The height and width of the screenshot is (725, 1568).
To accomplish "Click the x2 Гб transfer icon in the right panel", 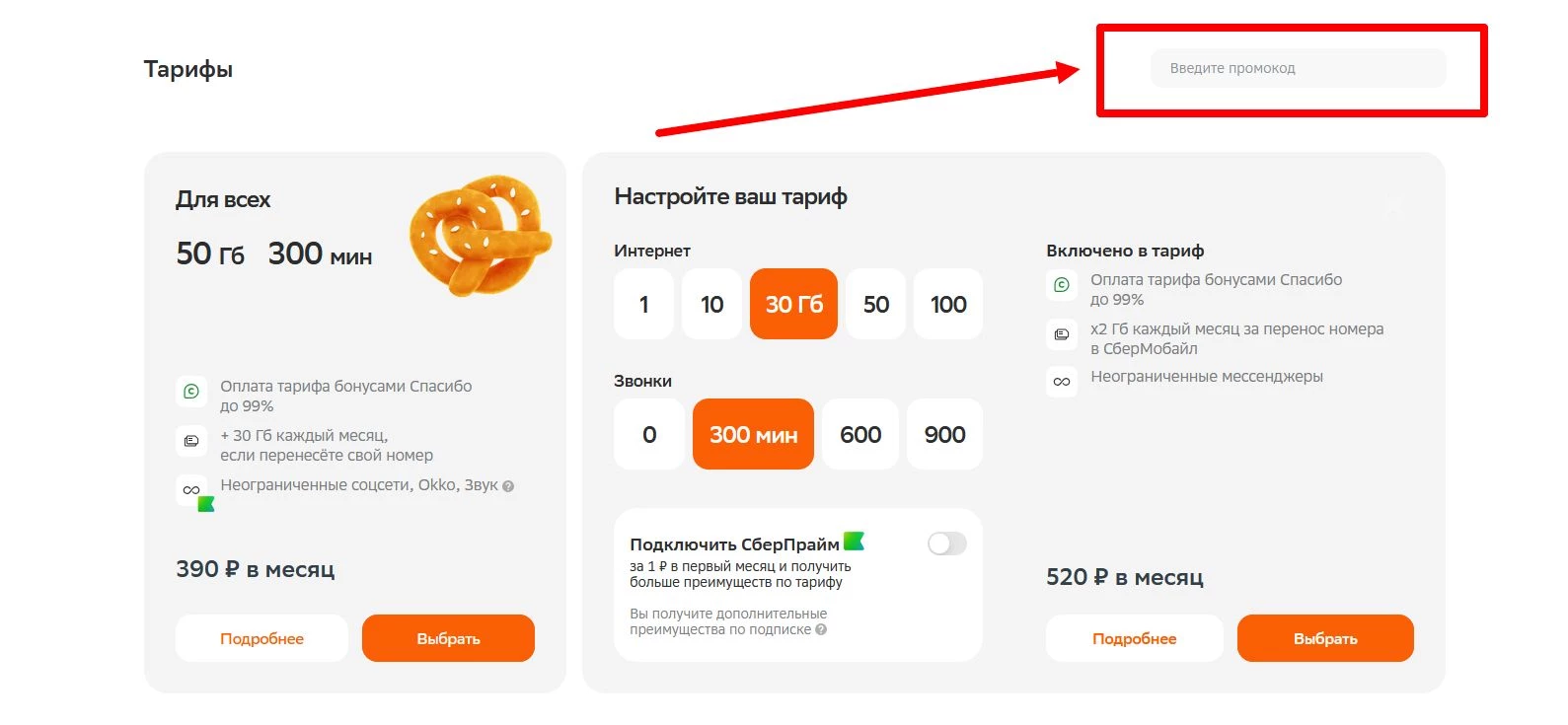I will coord(1061,334).
